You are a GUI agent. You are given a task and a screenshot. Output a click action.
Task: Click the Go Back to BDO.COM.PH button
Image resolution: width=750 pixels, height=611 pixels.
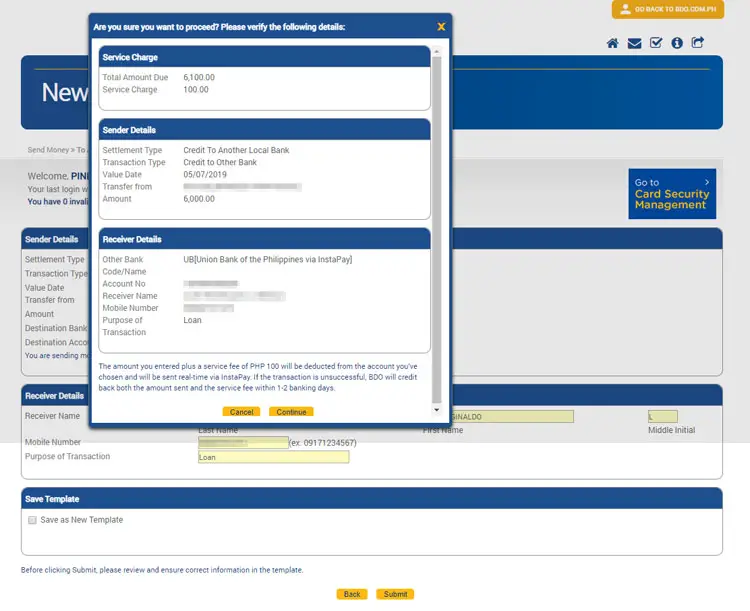pyautogui.click(x=668, y=9)
